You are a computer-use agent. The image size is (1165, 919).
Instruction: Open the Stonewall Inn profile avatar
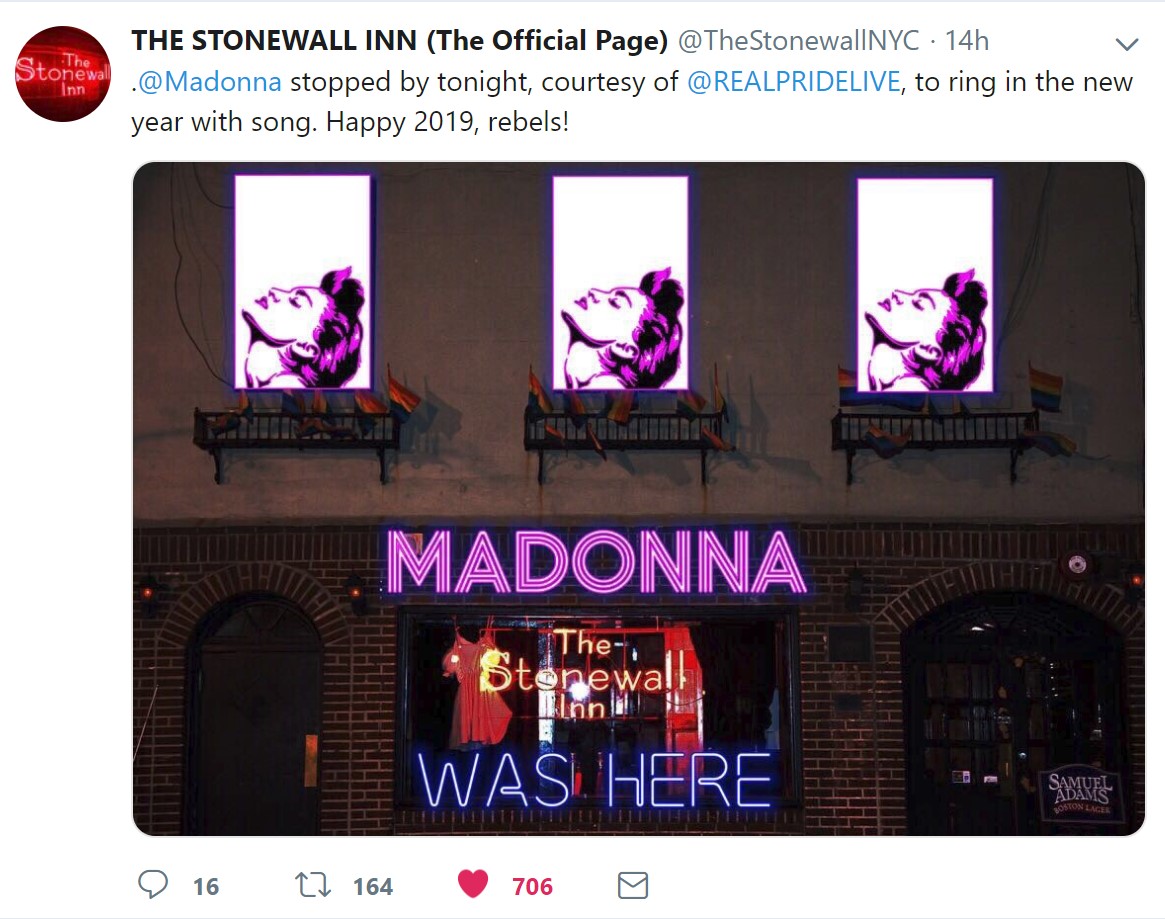pos(62,74)
